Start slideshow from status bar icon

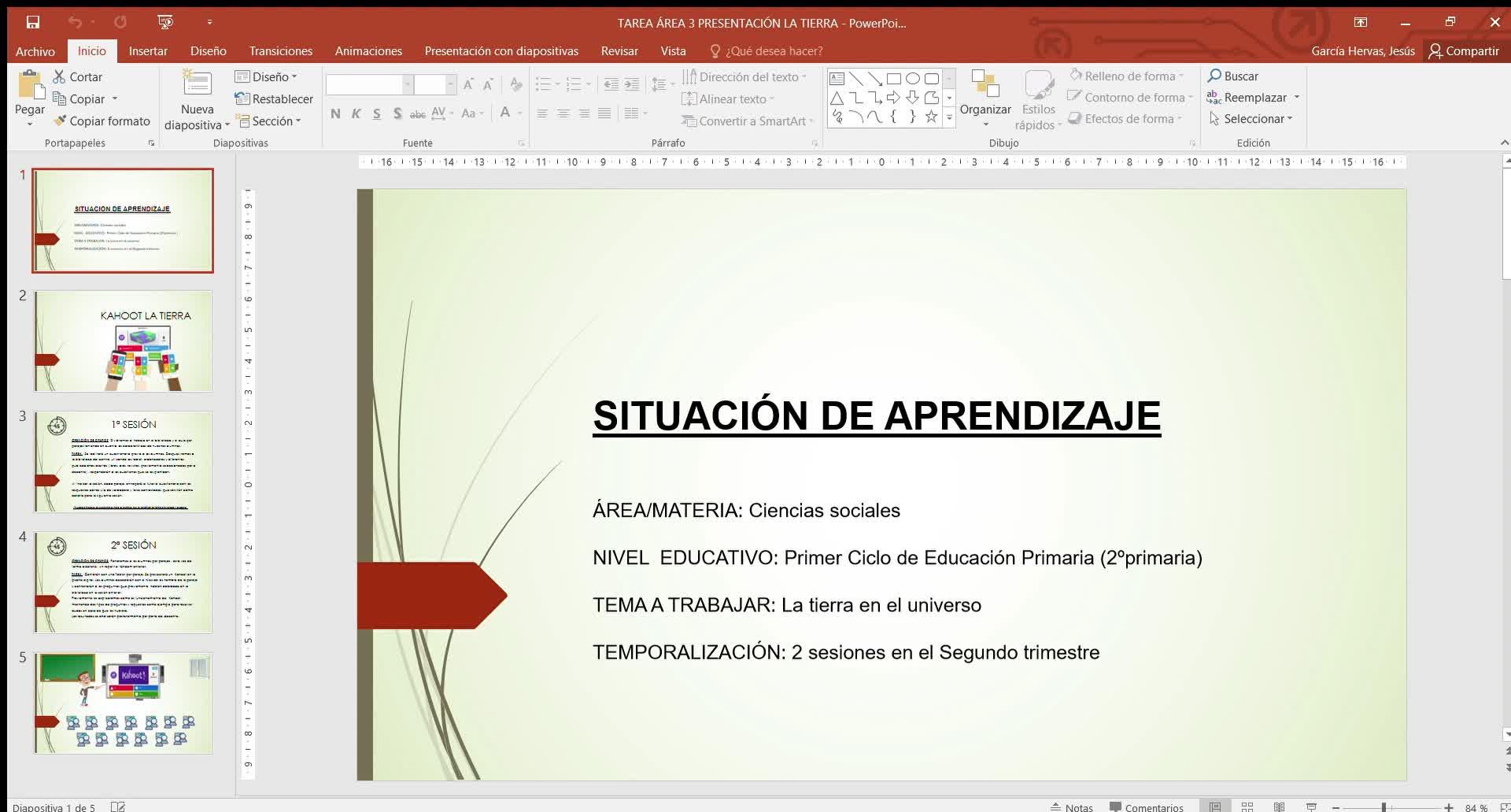click(1311, 806)
